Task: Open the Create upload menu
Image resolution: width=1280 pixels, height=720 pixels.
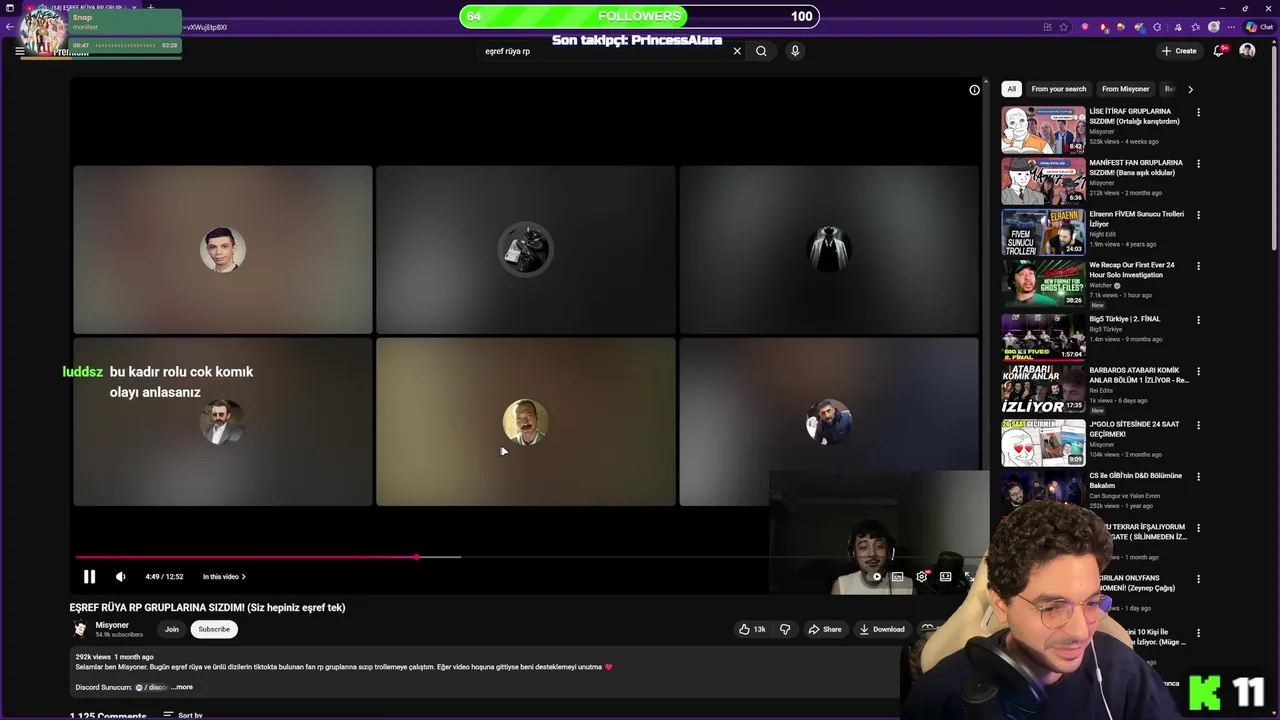Action: point(1179,51)
